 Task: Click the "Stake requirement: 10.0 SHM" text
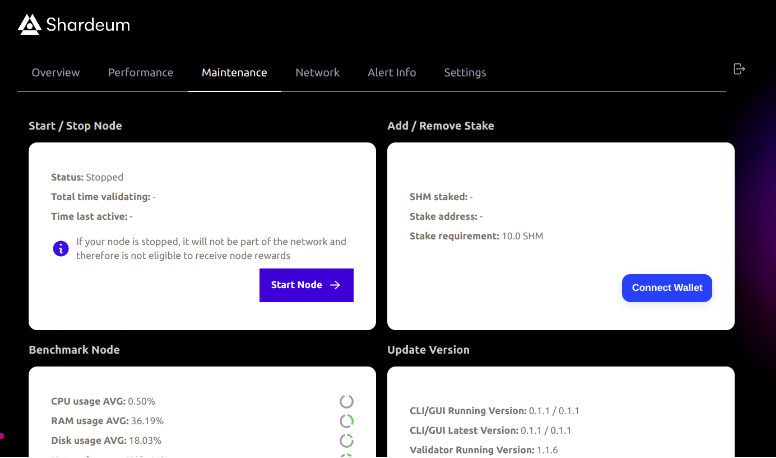(476, 236)
